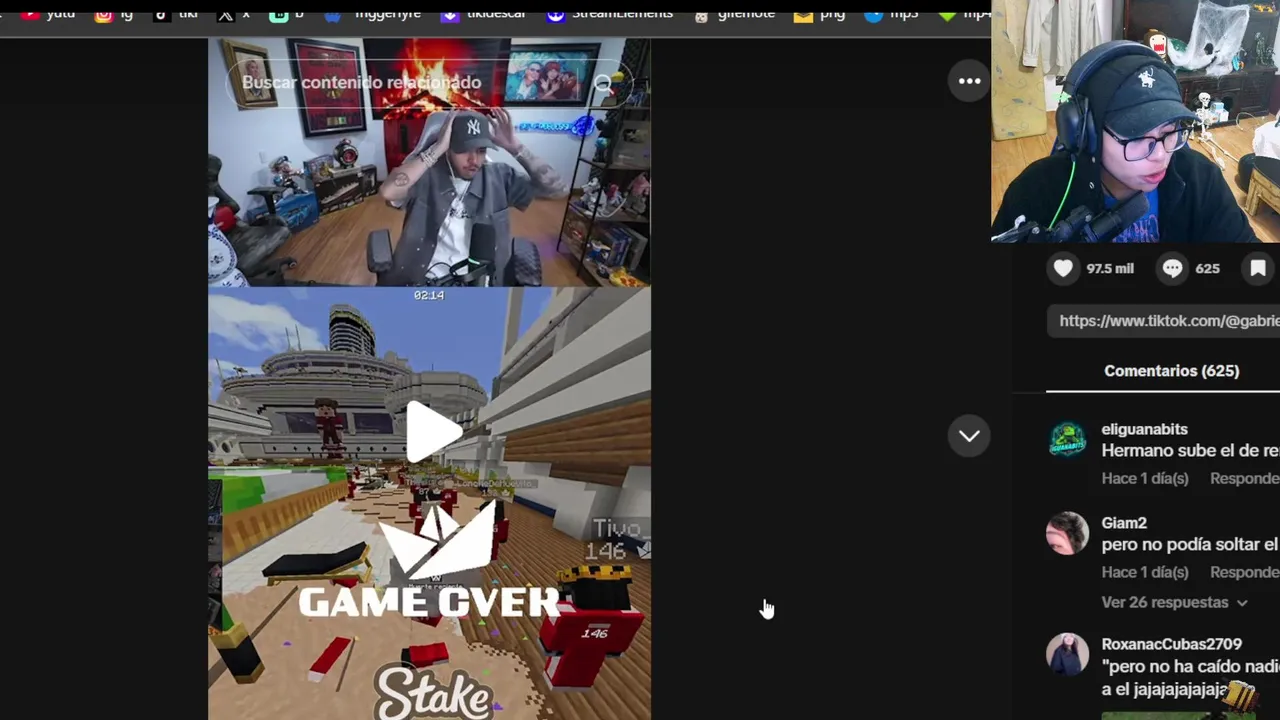Play the video with center play button
This screenshot has height=720, width=1280.
click(x=433, y=432)
